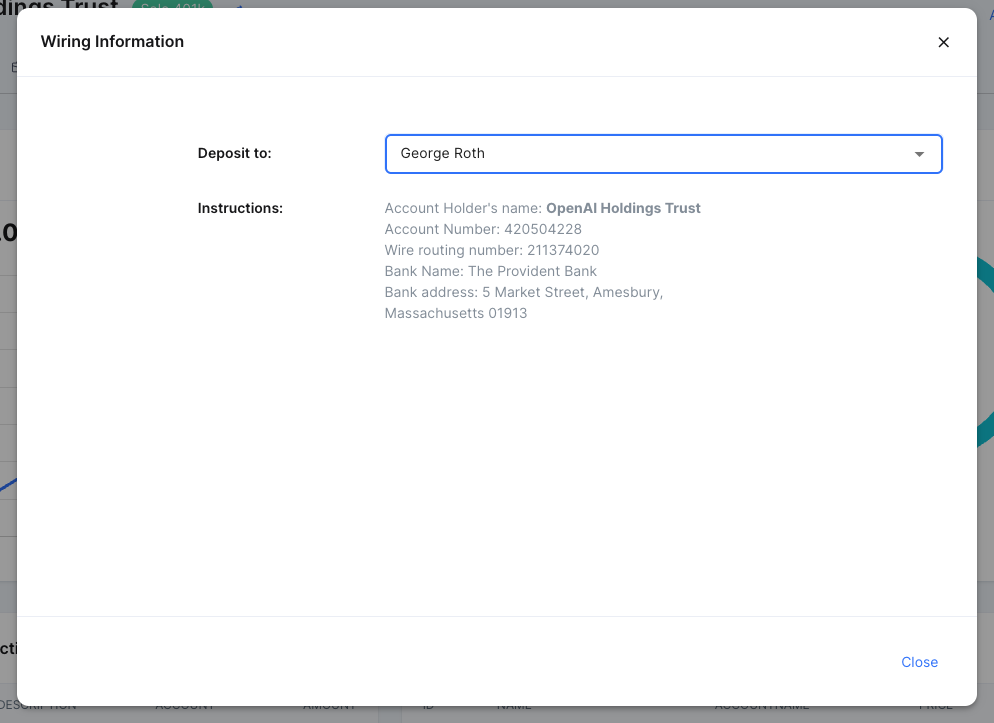Select the OpenAI Holdings Trust account holder name

(x=623, y=208)
